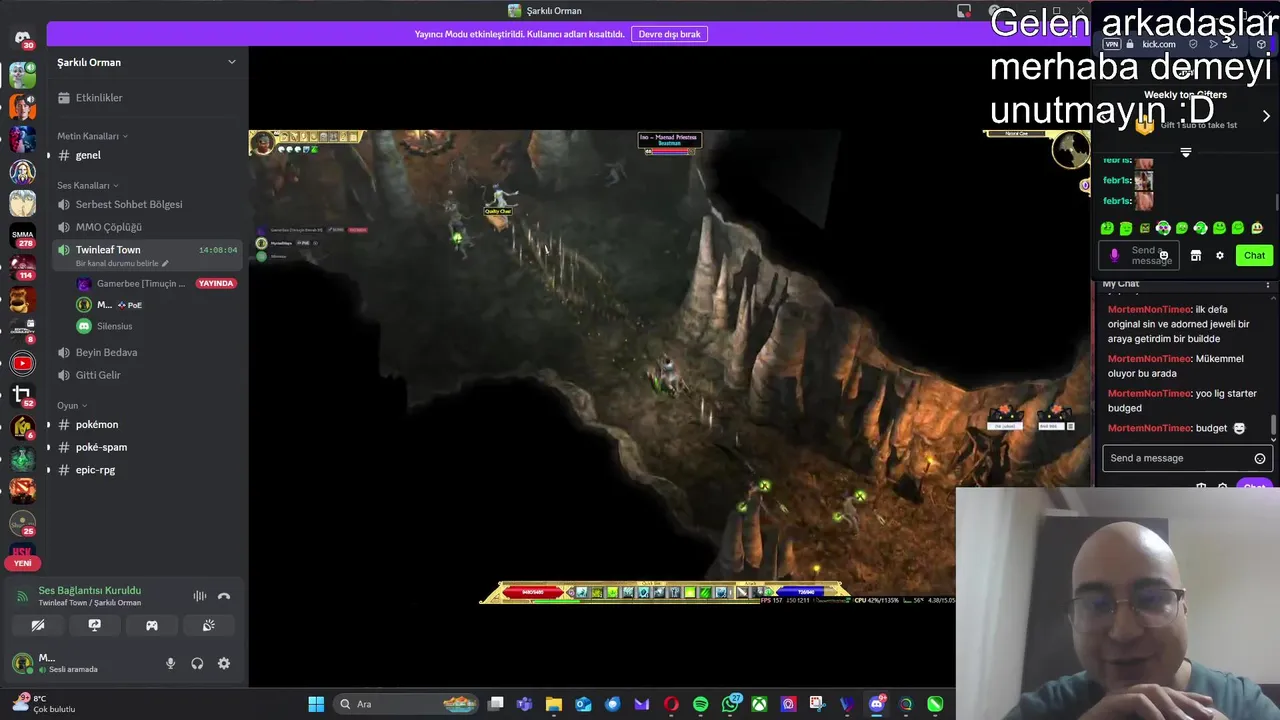Collapse the Kick gifters banner handle
The height and width of the screenshot is (720, 1280).
[1186, 153]
